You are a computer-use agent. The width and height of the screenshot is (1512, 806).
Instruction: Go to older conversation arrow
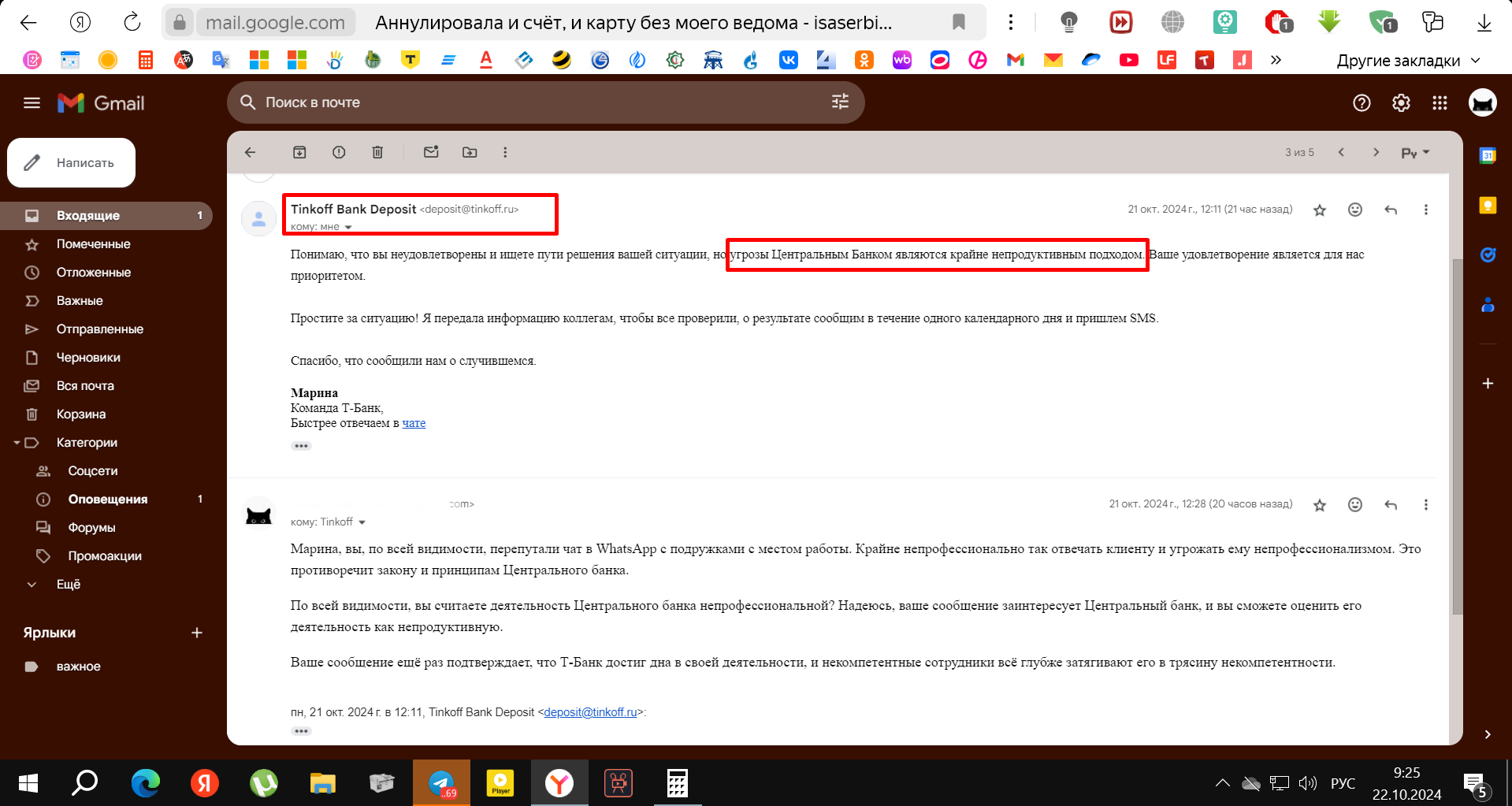pyautogui.click(x=1376, y=152)
